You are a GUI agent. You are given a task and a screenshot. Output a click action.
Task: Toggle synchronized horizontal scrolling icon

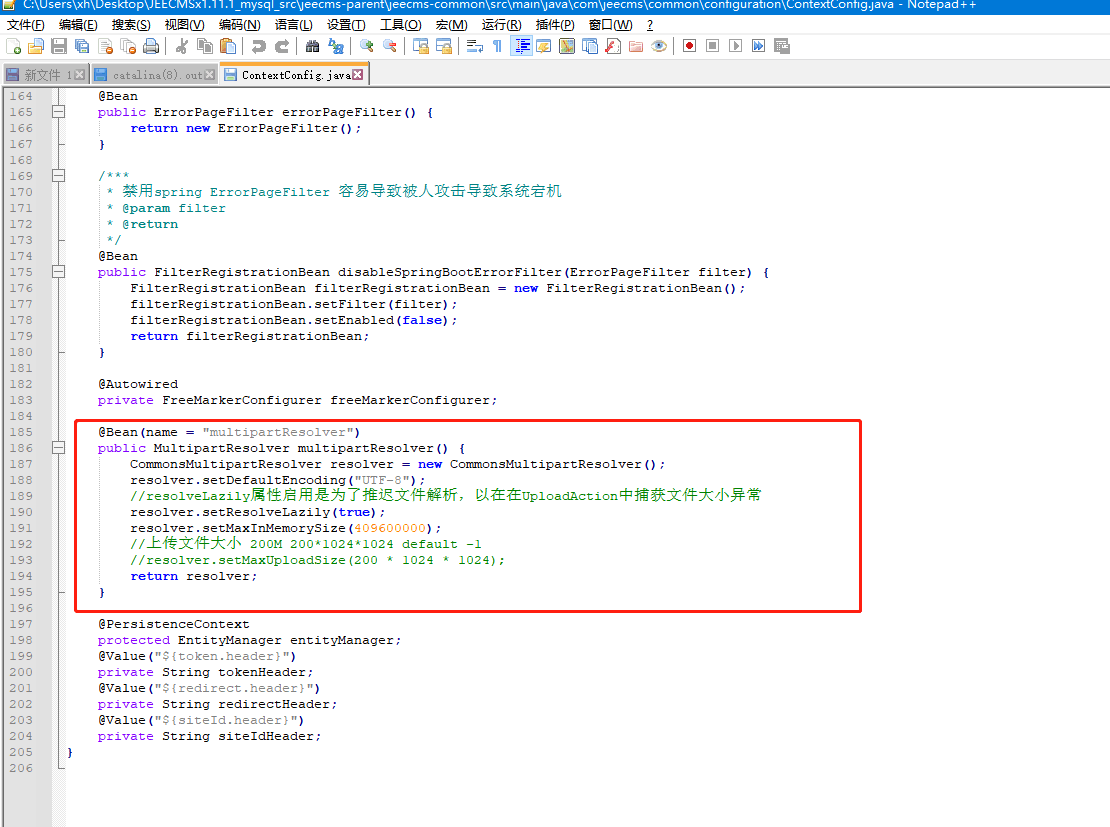pos(444,47)
